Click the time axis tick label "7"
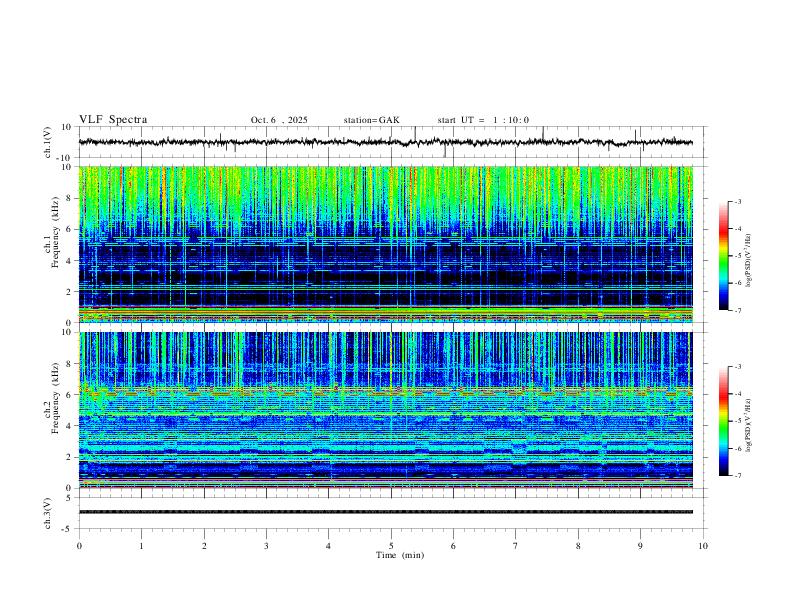792x612 pixels. click(x=516, y=546)
